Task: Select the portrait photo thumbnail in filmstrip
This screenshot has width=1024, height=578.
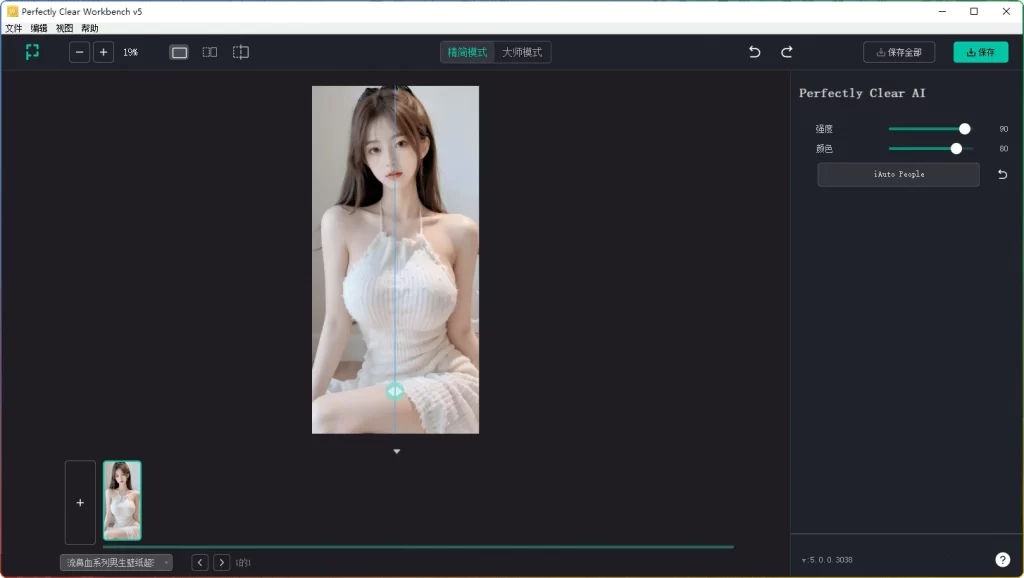Action: (x=122, y=501)
